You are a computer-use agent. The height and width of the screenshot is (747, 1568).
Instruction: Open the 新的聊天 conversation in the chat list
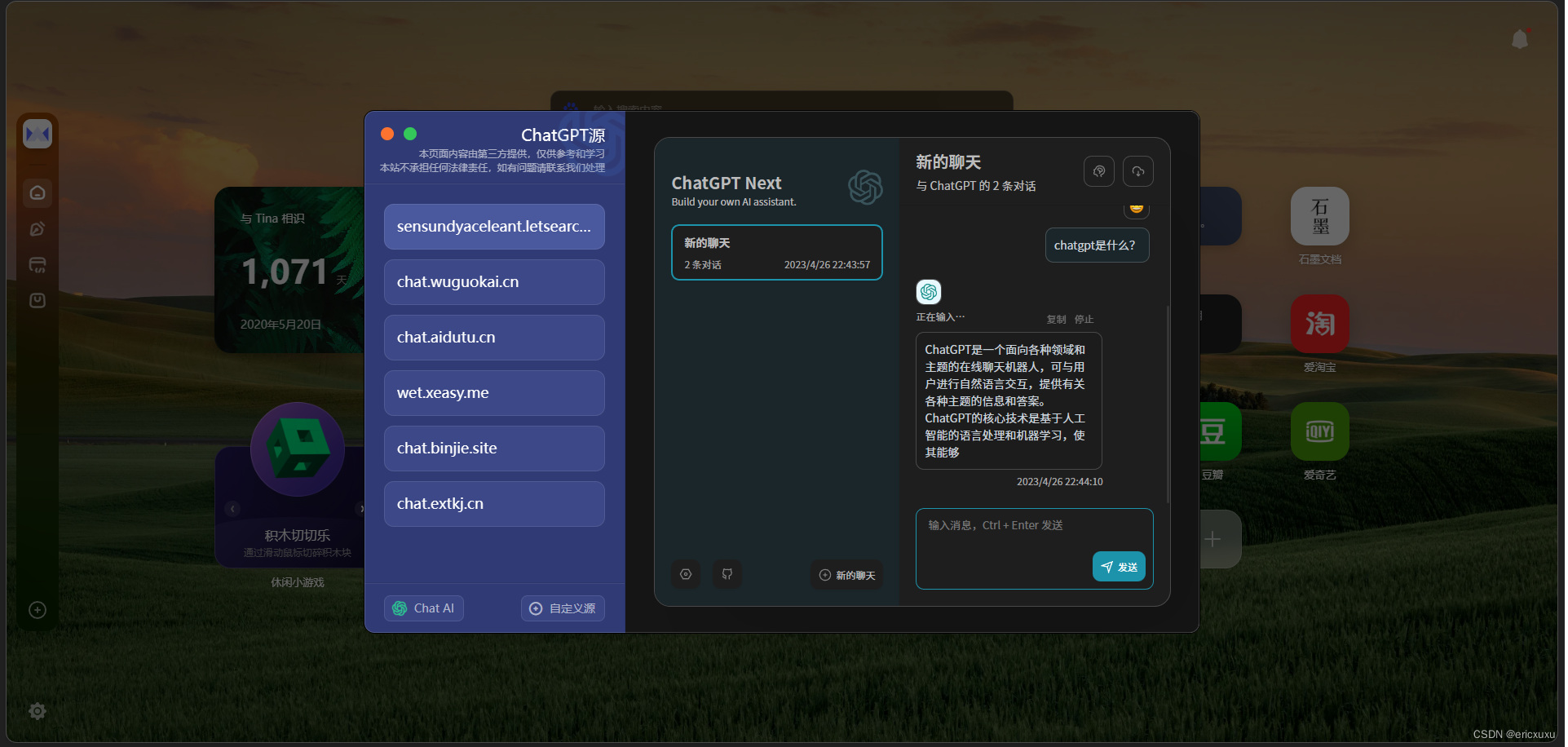(777, 253)
